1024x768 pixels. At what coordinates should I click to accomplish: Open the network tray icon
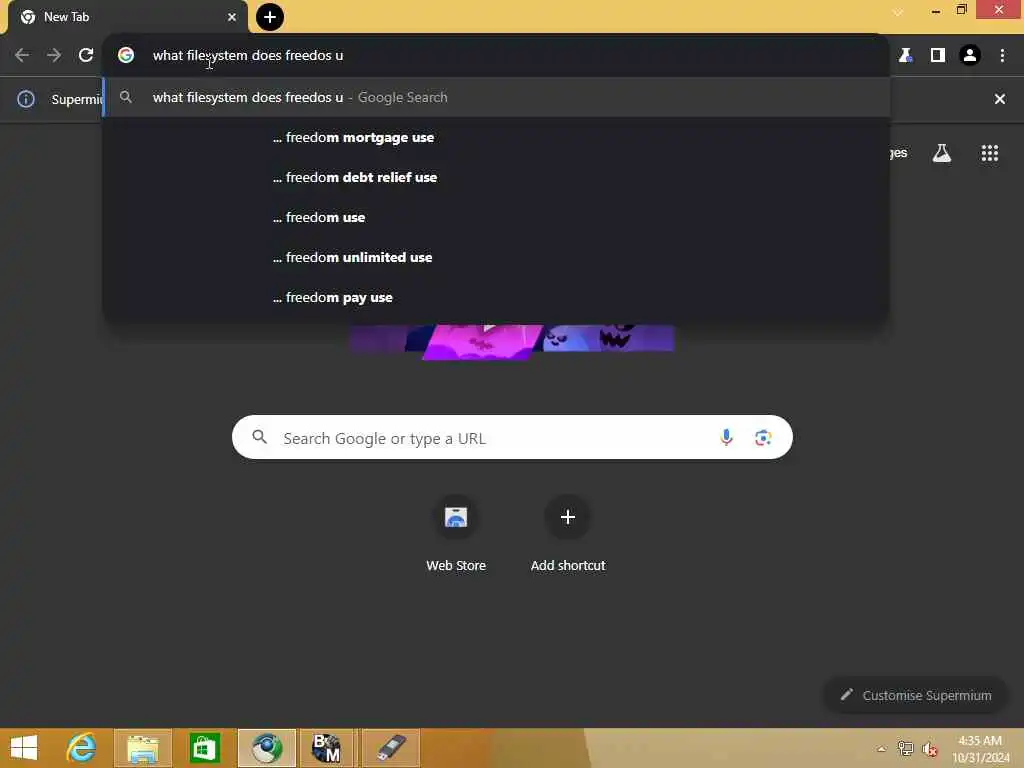pyautogui.click(x=905, y=749)
